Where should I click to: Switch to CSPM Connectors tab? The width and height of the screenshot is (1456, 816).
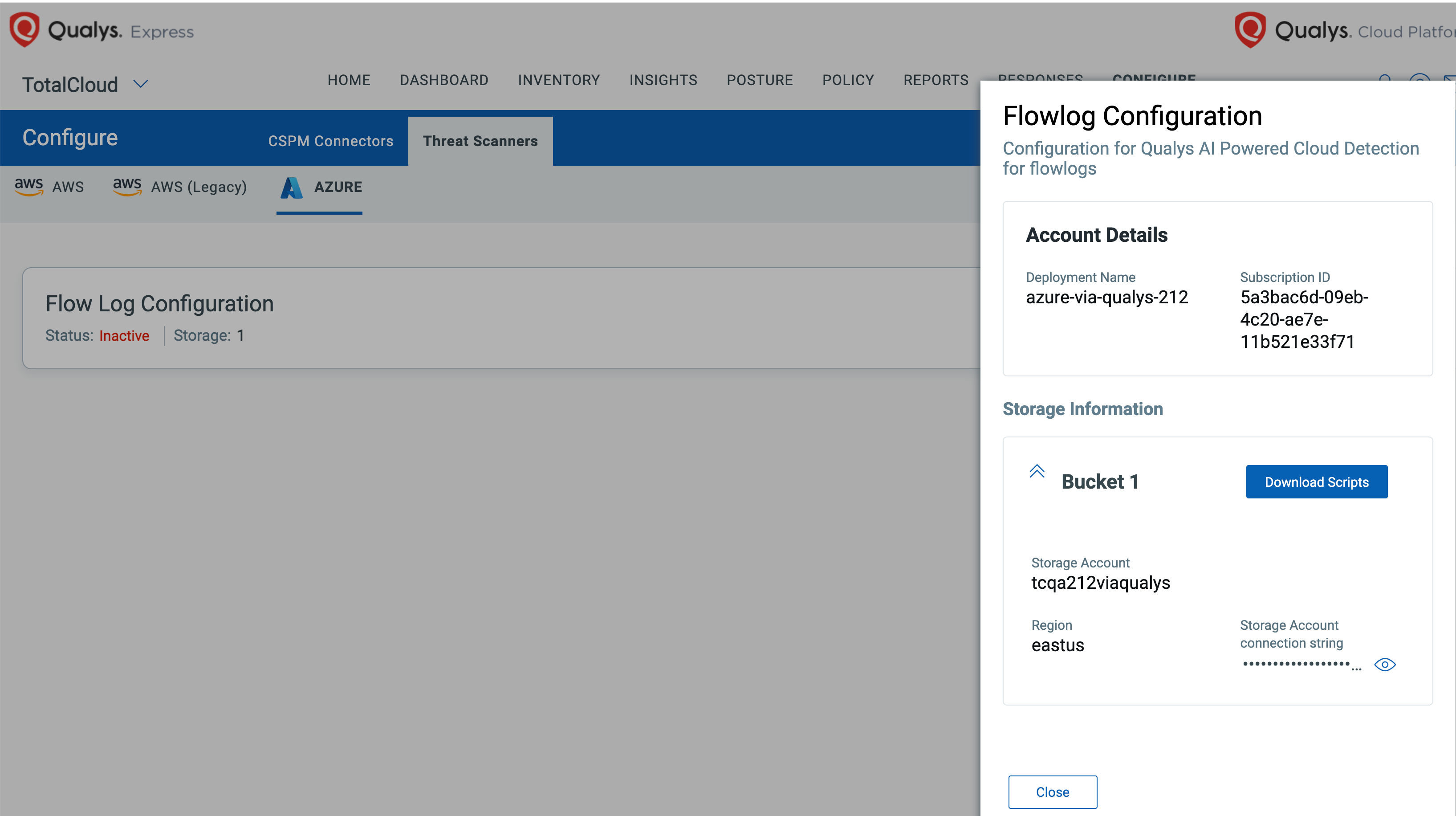point(330,141)
